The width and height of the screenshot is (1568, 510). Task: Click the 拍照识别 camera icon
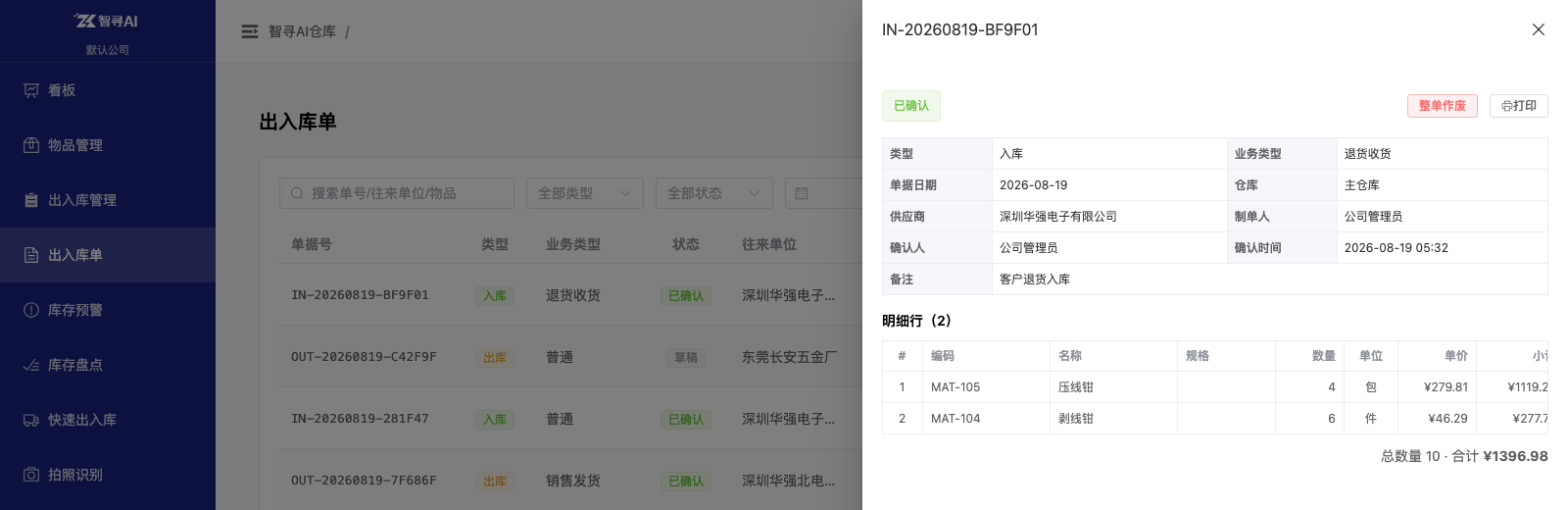pyautogui.click(x=31, y=475)
